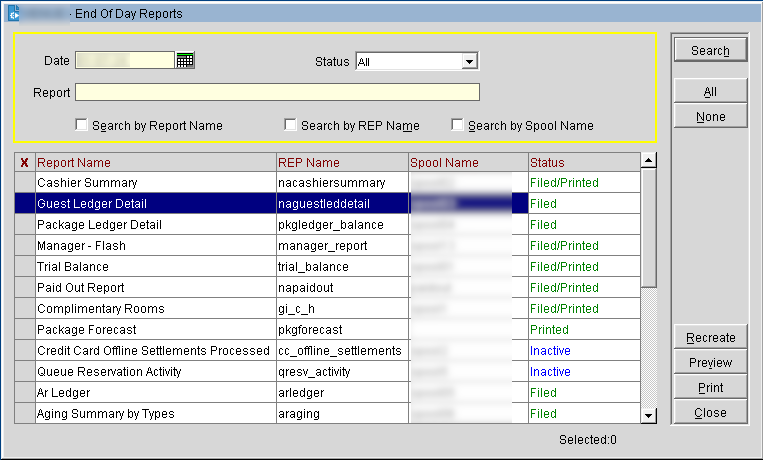The image size is (763, 460).
Task: Click the scrollbar up arrow
Action: (x=648, y=160)
